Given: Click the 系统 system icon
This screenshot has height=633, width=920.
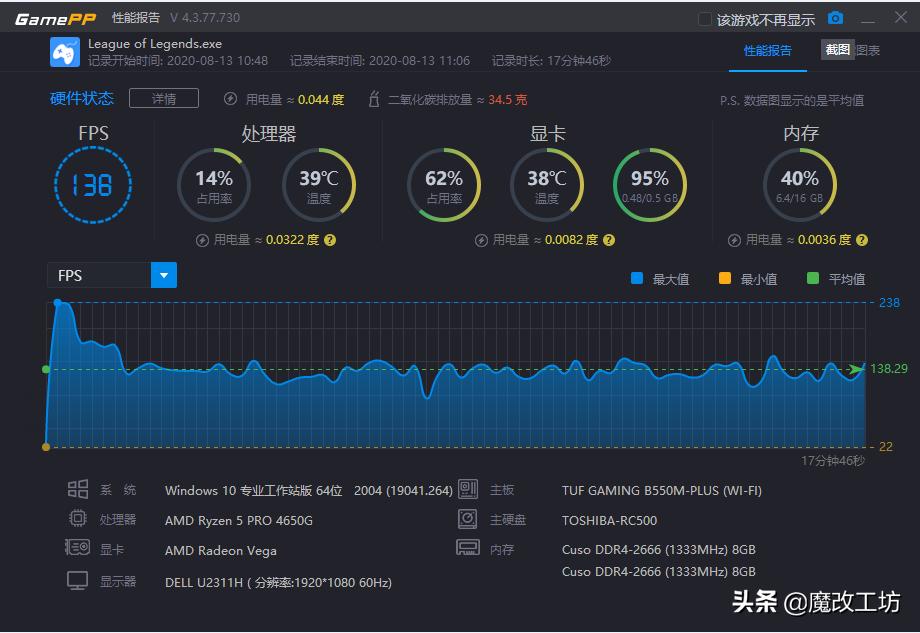Looking at the screenshot, I should (x=79, y=489).
